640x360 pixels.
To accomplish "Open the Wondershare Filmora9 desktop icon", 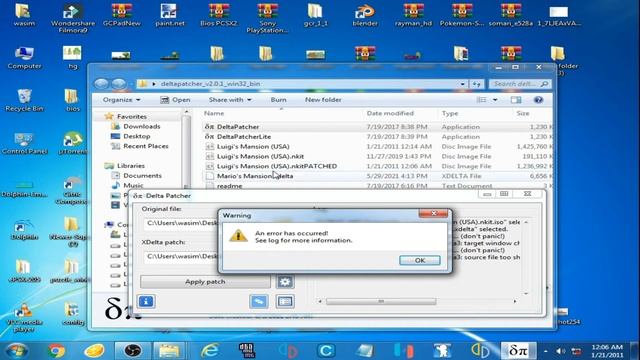I will point(73,18).
